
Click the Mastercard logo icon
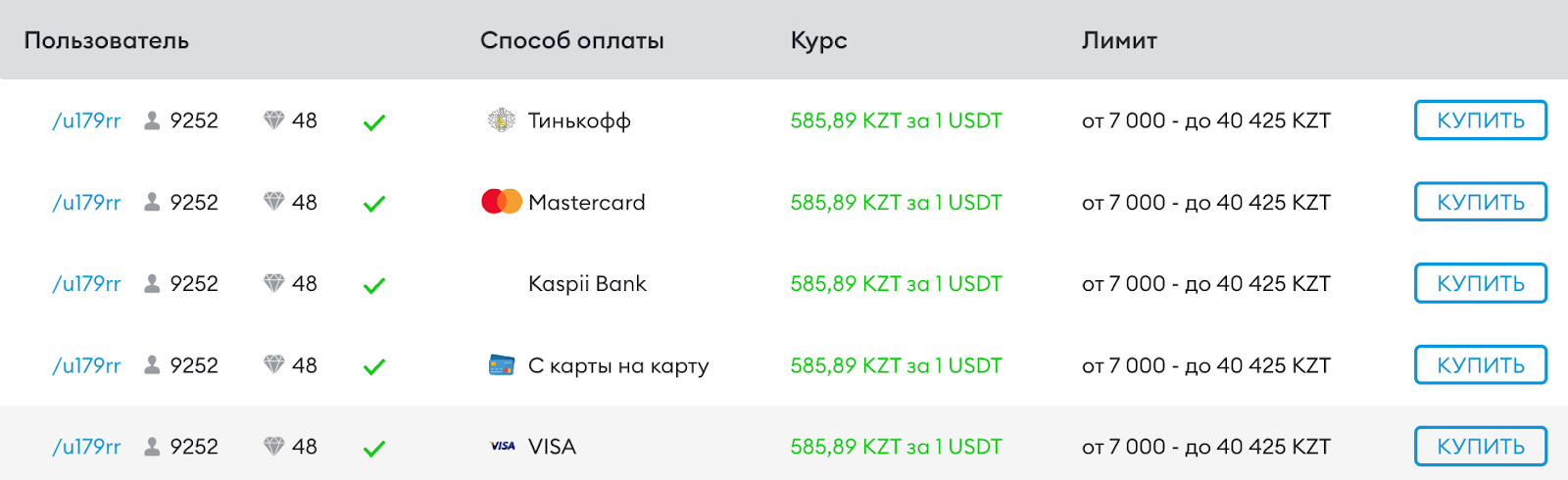click(502, 202)
